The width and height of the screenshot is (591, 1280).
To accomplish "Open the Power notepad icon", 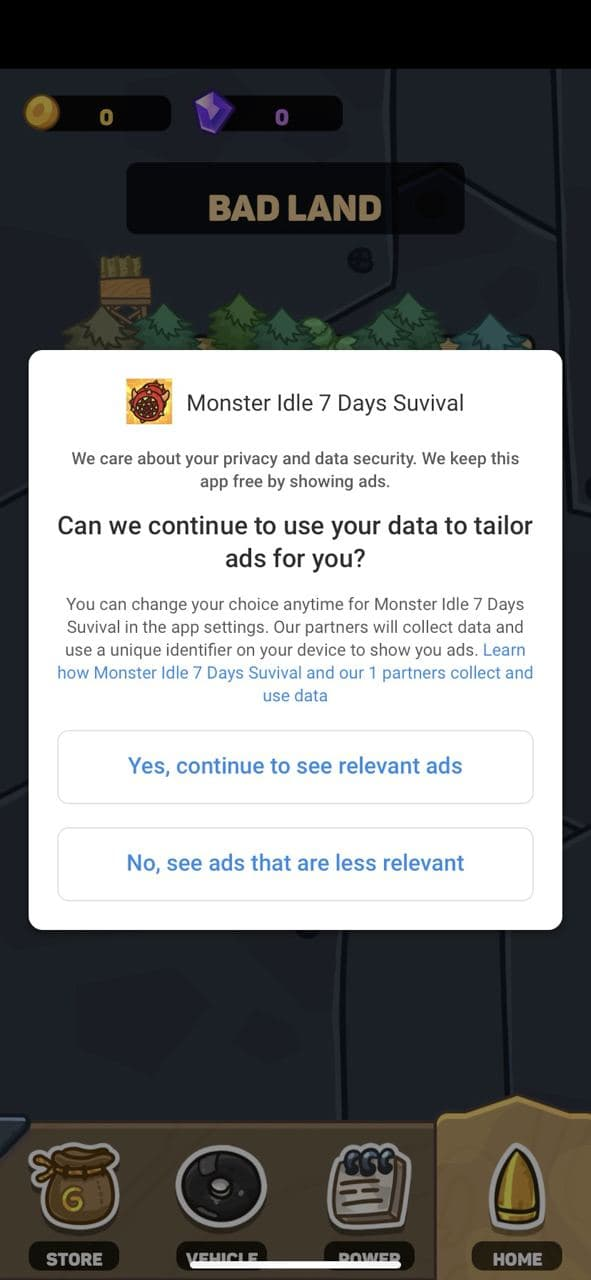I will coord(369,1187).
